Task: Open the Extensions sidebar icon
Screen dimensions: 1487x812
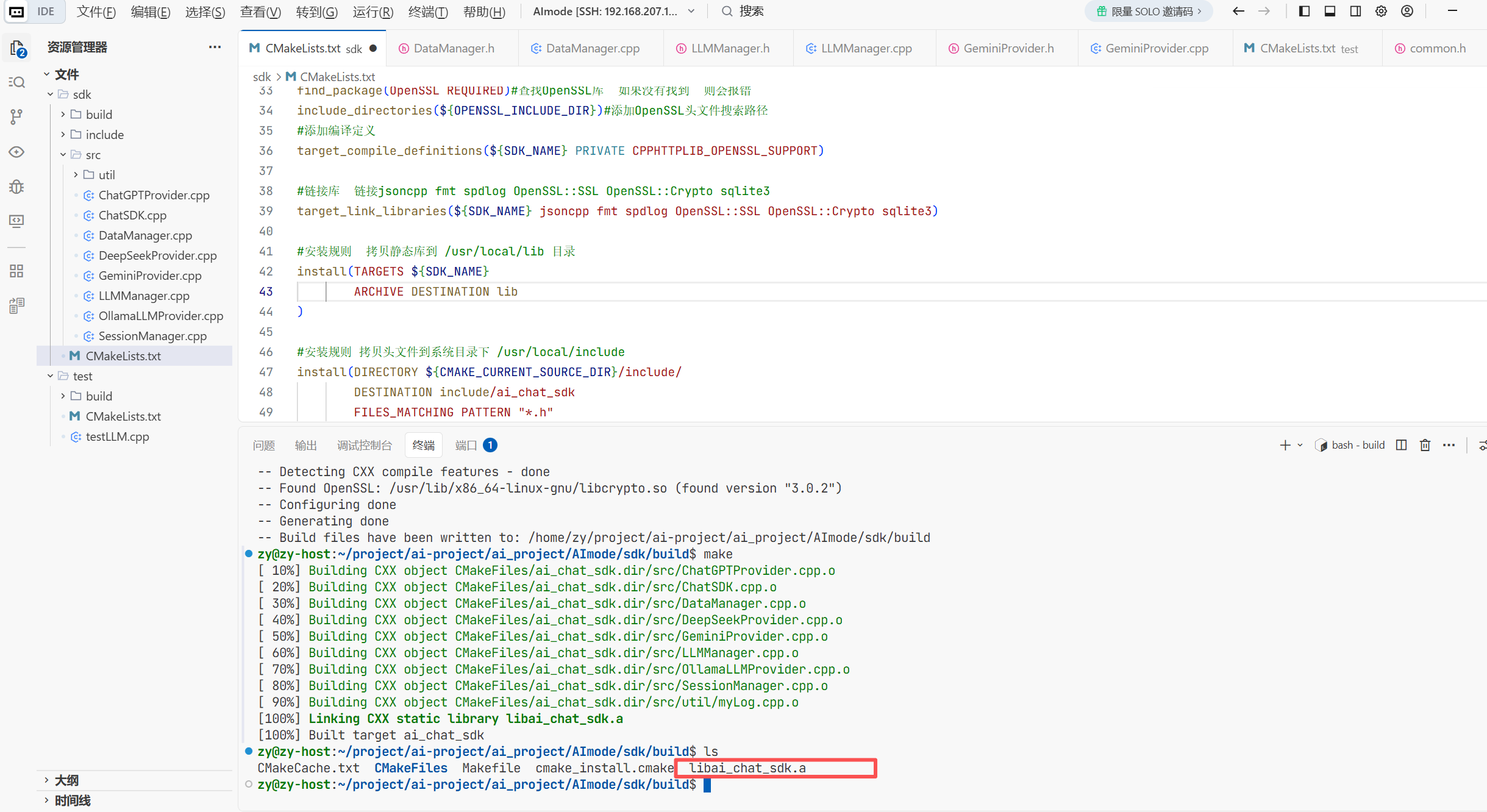Action: tap(16, 271)
